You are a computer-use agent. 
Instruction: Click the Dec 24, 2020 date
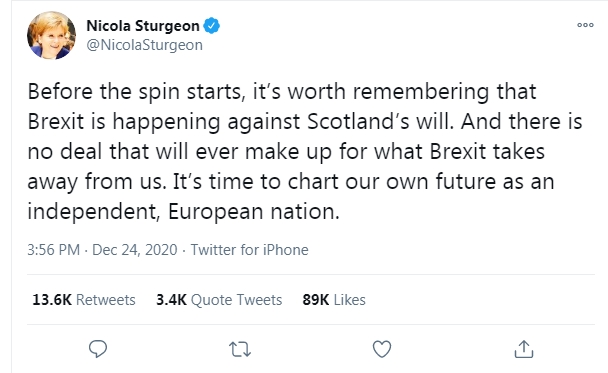pos(135,250)
